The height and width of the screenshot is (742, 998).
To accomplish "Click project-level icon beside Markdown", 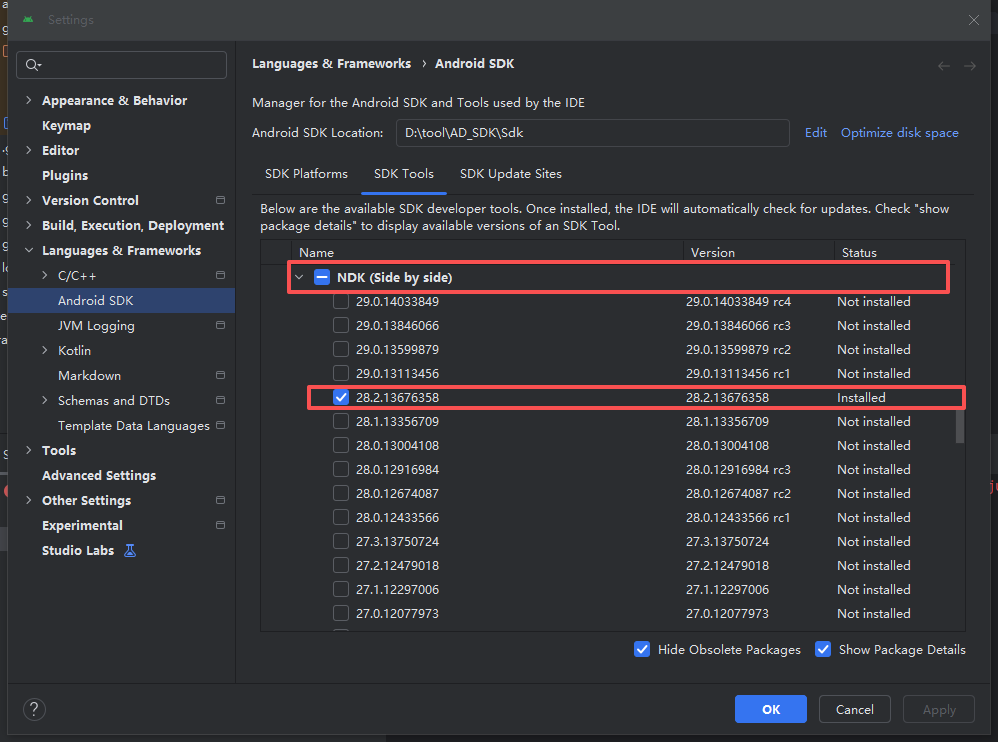I will (x=220, y=375).
